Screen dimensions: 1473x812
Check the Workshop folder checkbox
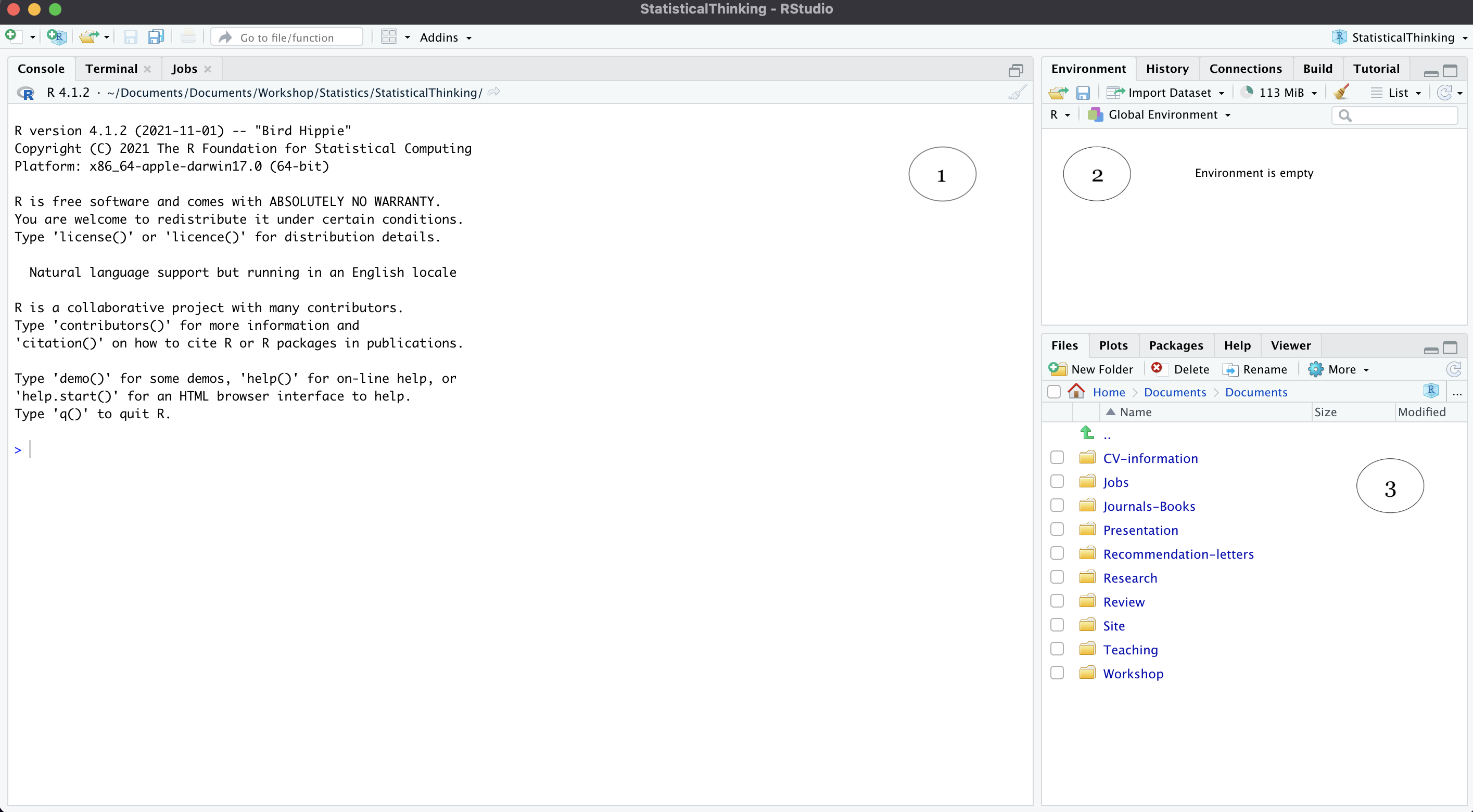(x=1057, y=673)
